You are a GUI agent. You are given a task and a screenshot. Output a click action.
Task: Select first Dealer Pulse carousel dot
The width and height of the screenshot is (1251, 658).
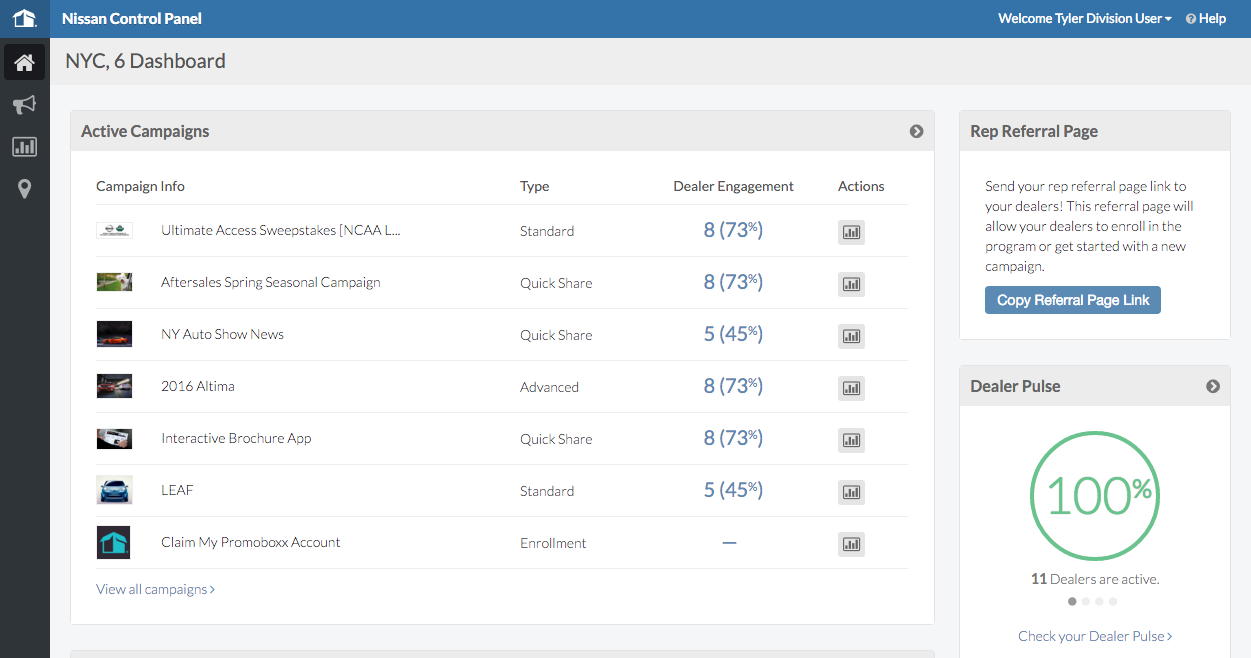click(1073, 601)
